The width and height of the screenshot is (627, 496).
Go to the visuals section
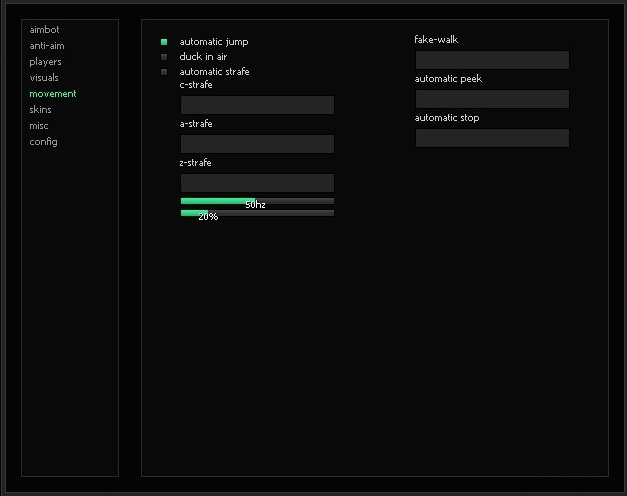point(44,78)
